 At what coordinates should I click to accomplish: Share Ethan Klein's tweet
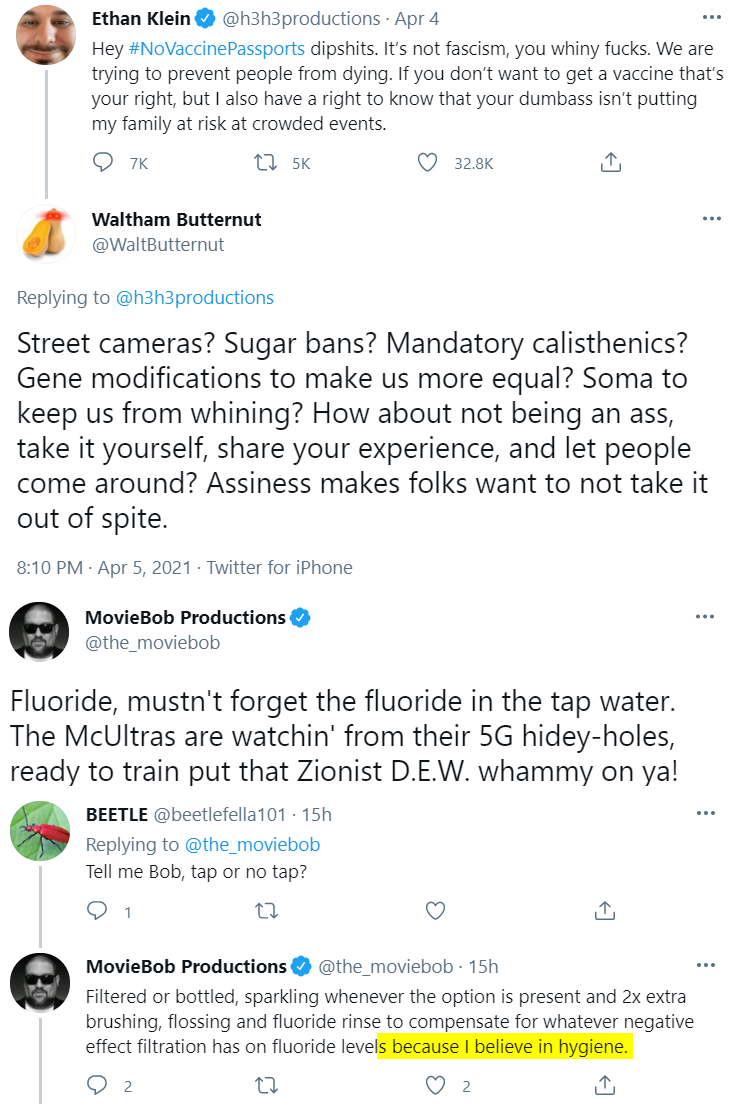click(x=610, y=162)
